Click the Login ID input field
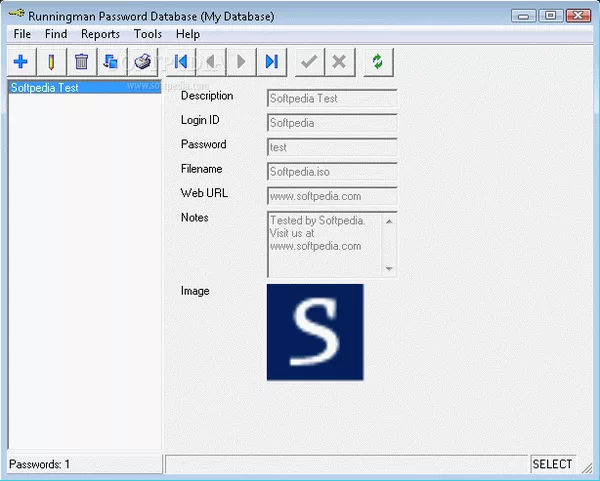Screen dimensions: 600x481 [x=332, y=123]
